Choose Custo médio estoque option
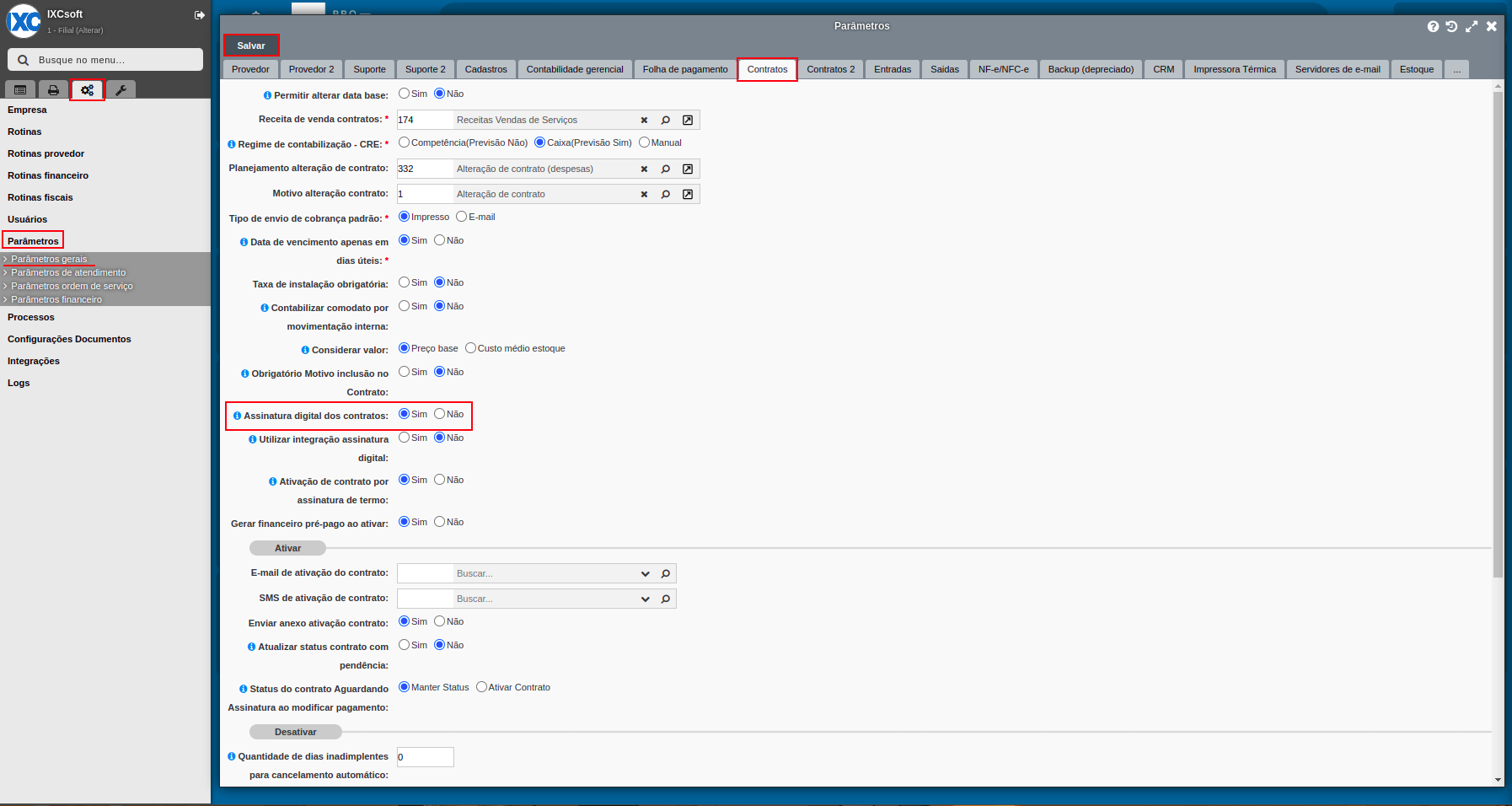 tap(470, 348)
